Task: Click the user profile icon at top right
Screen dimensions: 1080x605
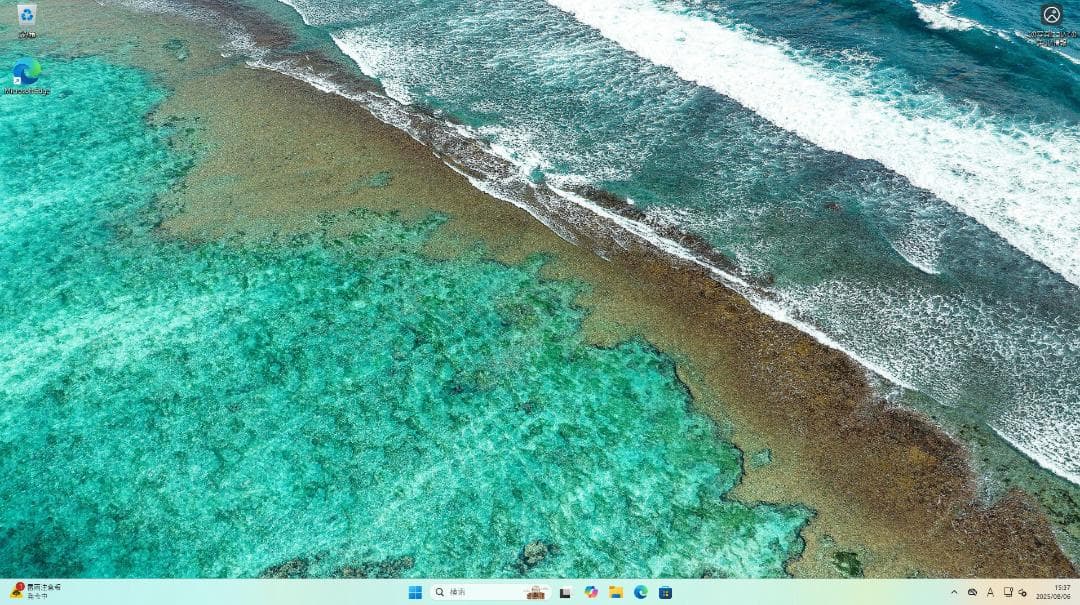Action: tap(1050, 15)
